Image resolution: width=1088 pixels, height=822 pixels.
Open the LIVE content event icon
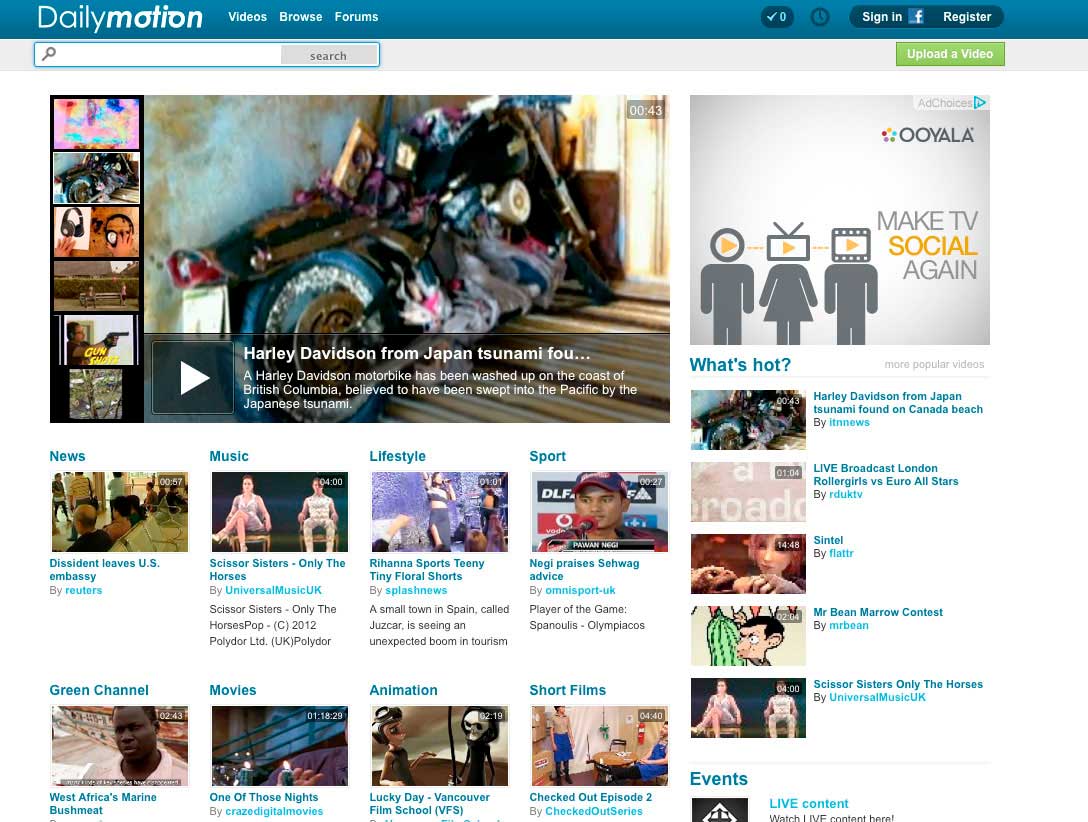(719, 811)
